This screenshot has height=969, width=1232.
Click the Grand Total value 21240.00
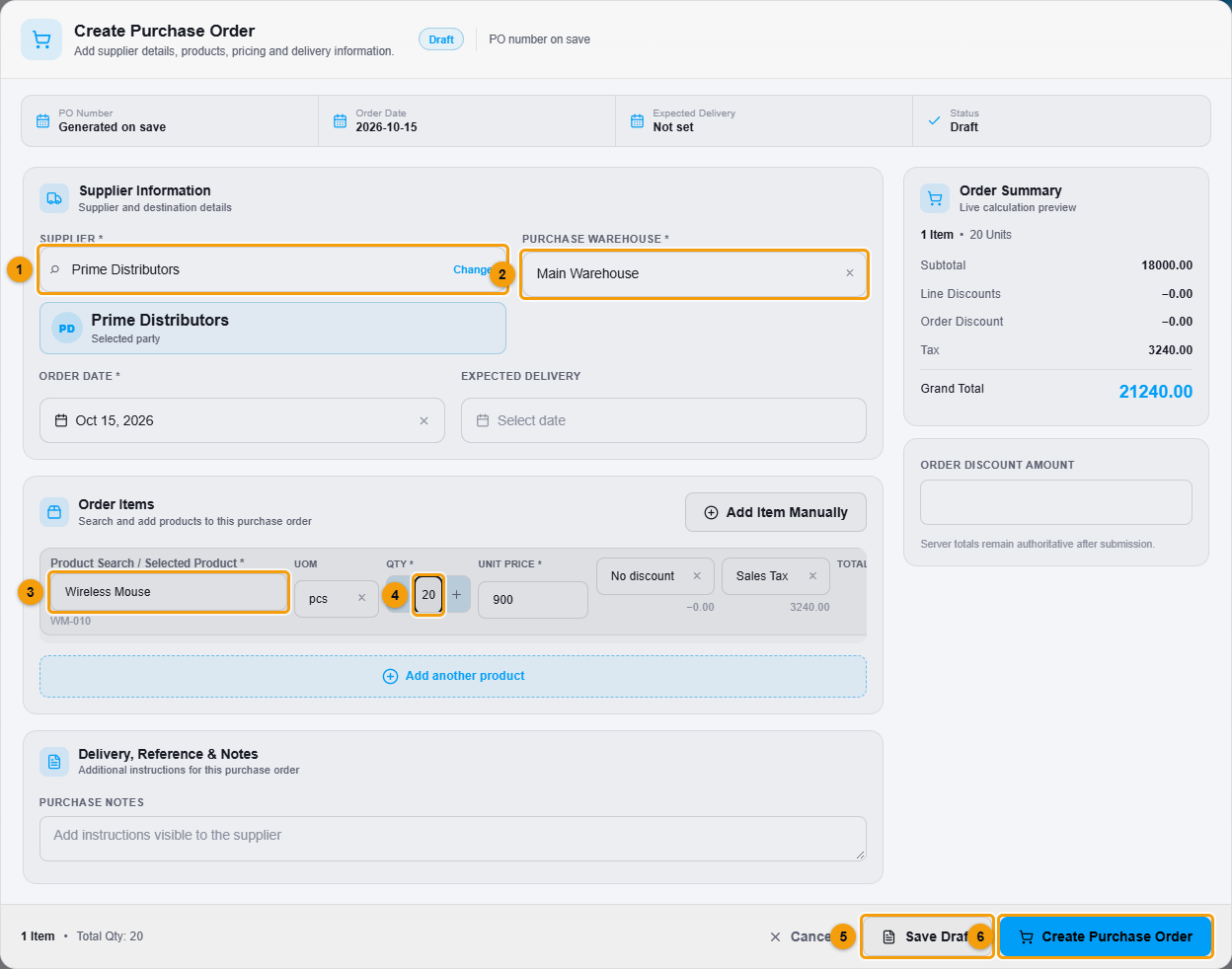pyautogui.click(x=1155, y=392)
